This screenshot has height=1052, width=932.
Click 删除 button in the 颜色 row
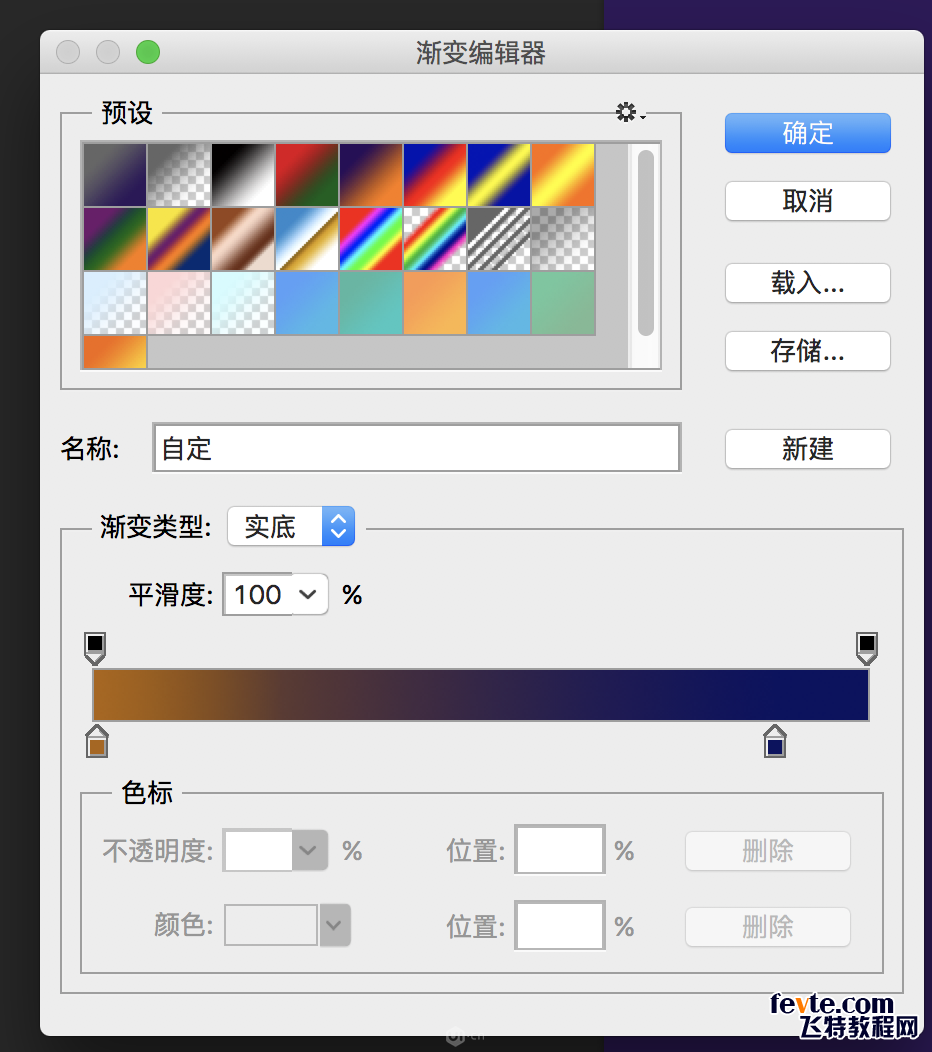tap(768, 927)
